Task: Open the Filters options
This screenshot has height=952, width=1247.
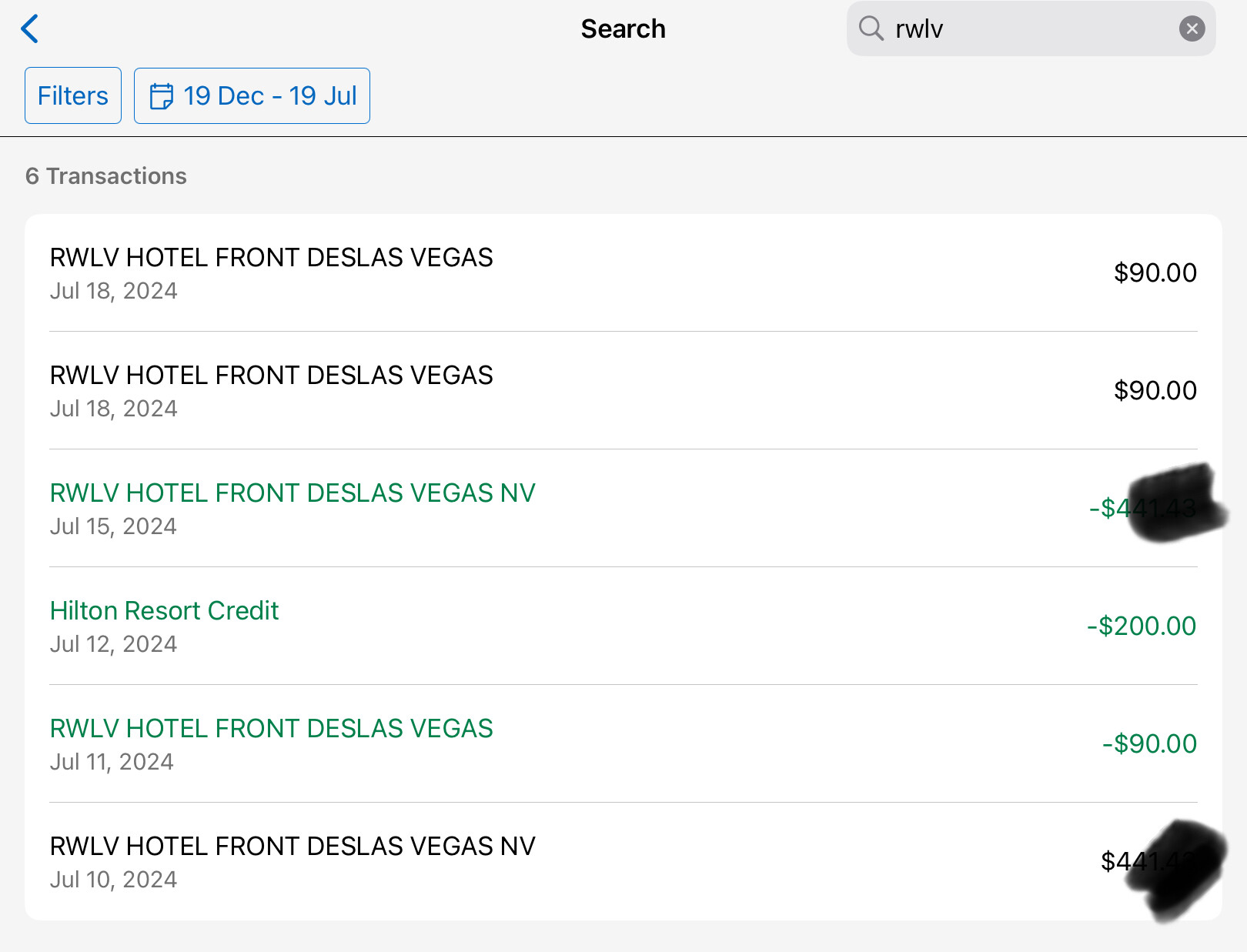Action: pyautogui.click(x=73, y=96)
